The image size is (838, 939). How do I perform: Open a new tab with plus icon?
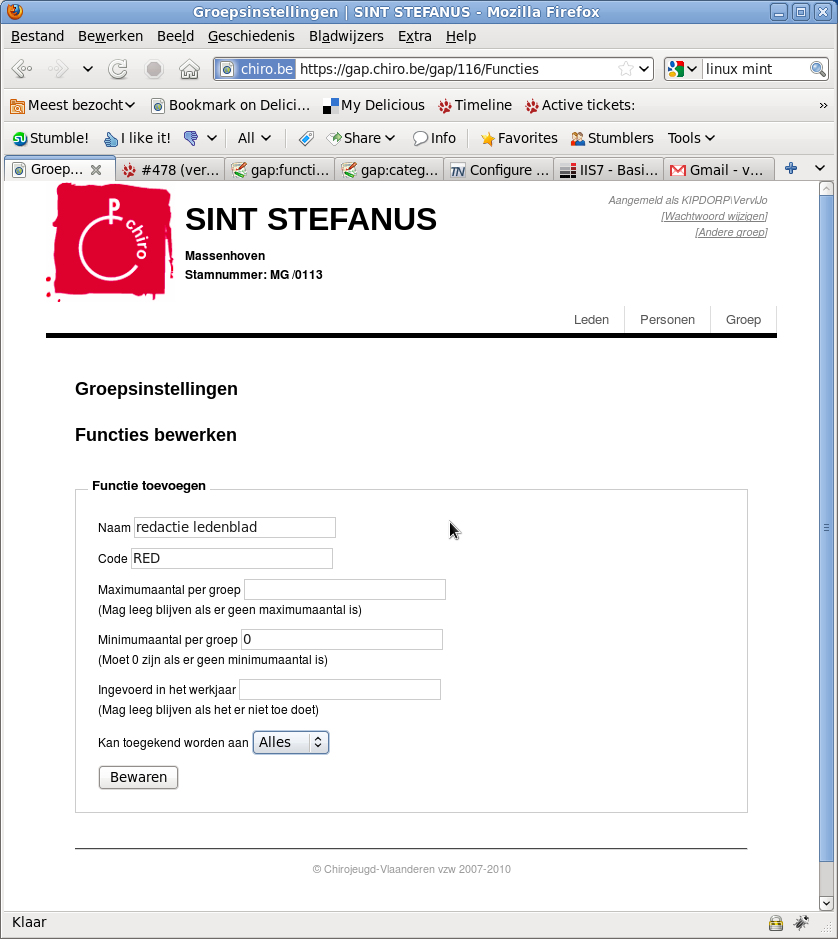point(791,168)
